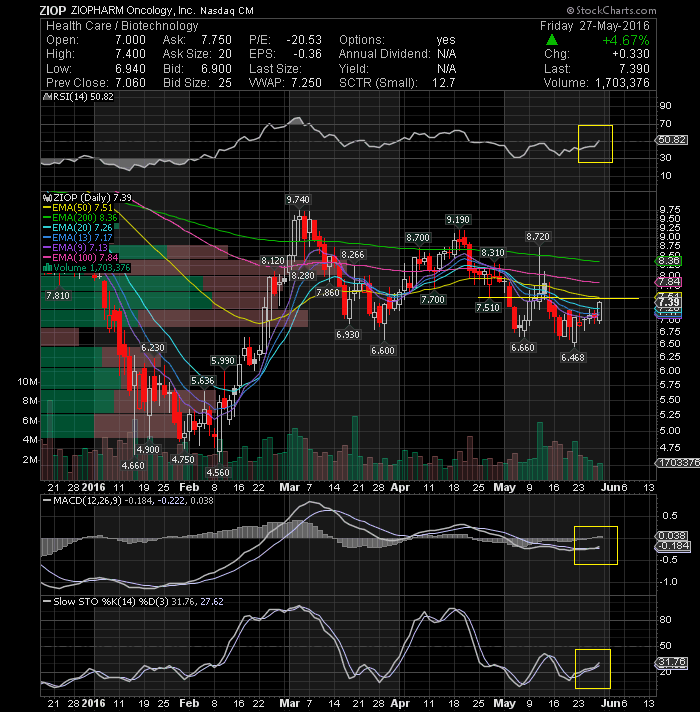Click the 1703376 volume tag on right axis

pyautogui.click(x=677, y=463)
